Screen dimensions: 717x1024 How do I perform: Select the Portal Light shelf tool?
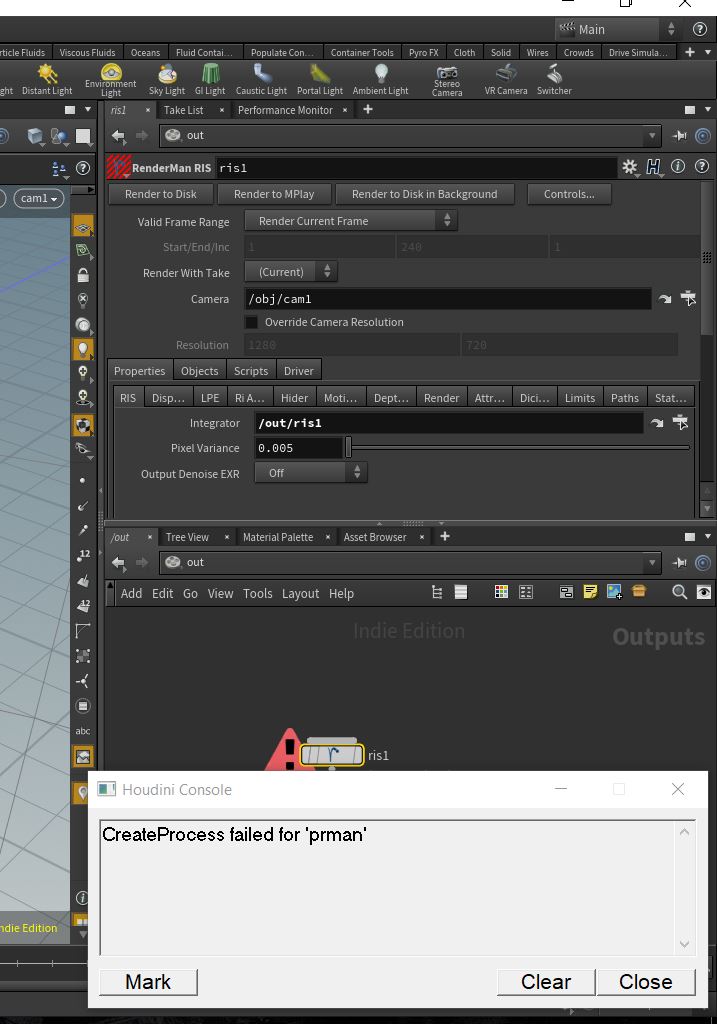319,80
